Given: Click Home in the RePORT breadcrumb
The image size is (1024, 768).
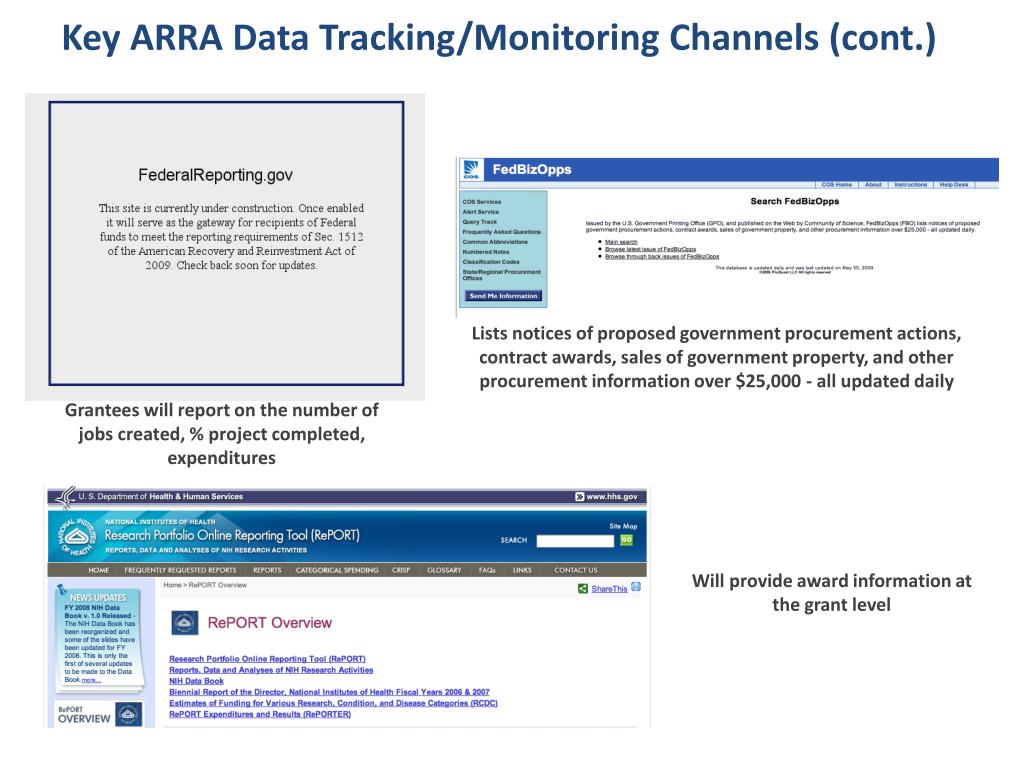Looking at the screenshot, I should pos(172,585).
